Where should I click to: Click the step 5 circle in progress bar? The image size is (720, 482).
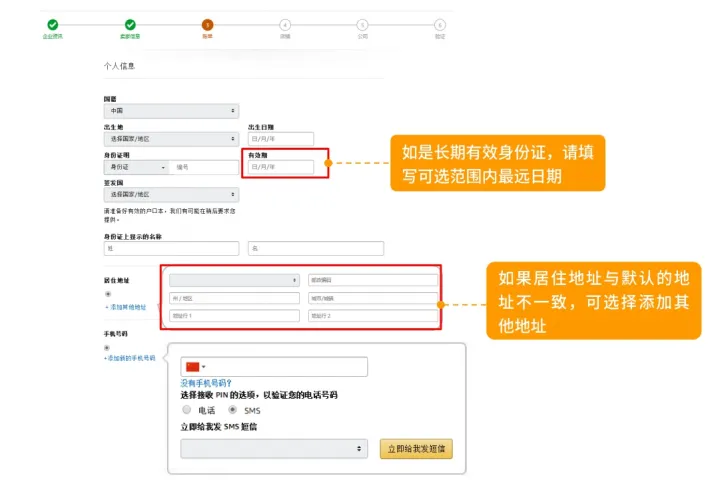click(x=362, y=25)
